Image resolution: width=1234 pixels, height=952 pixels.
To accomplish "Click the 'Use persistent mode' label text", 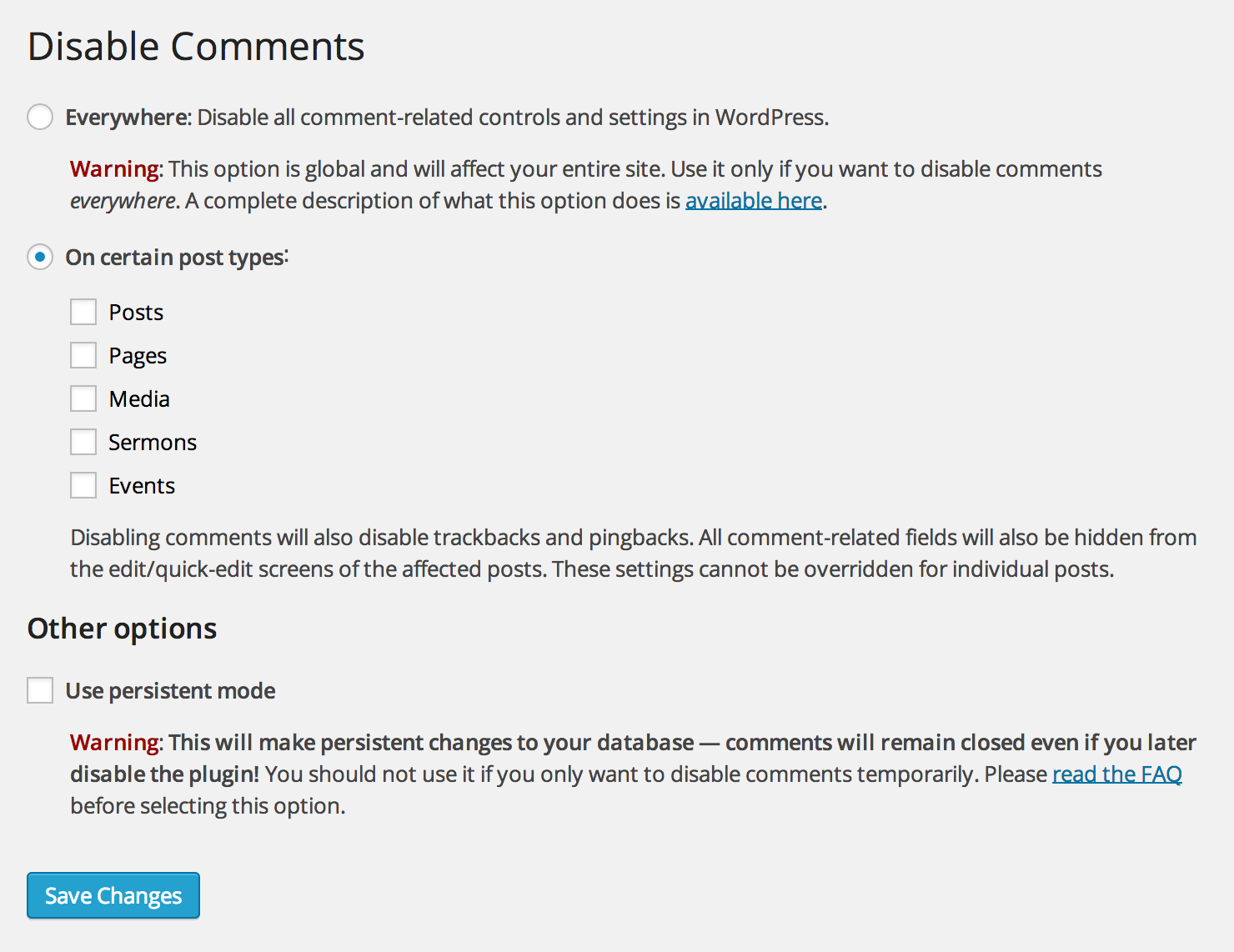I will click(170, 691).
